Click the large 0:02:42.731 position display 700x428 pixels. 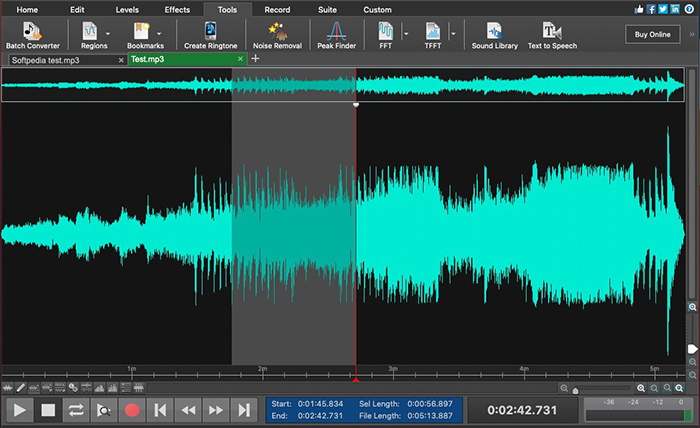pyautogui.click(x=522, y=410)
